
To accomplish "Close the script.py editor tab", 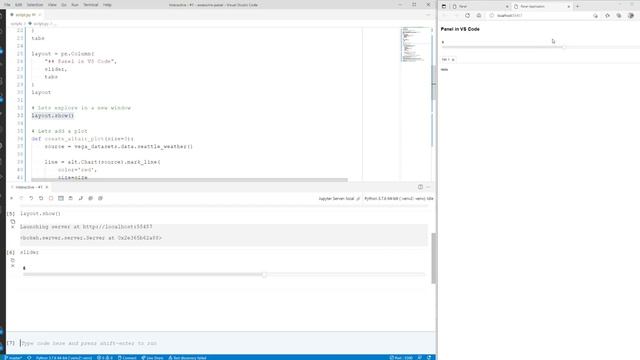I will click(40, 15).
